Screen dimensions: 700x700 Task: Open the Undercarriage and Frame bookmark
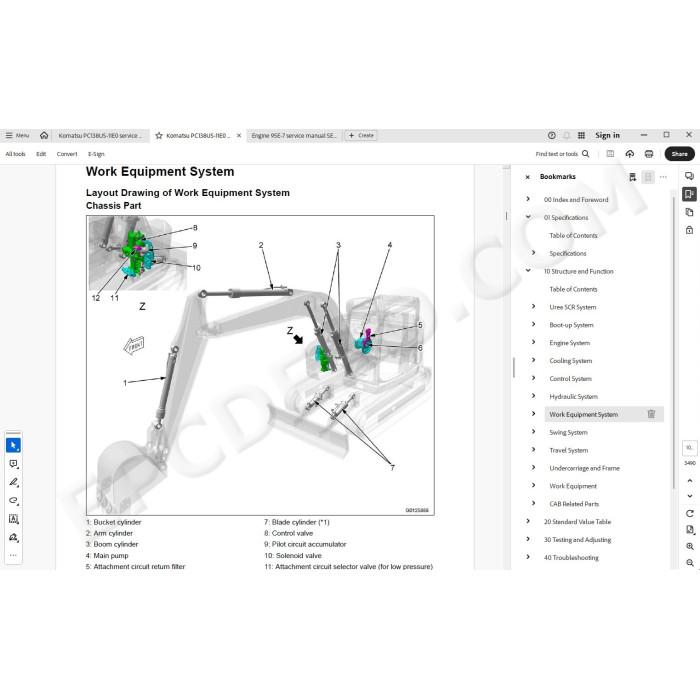[584, 468]
